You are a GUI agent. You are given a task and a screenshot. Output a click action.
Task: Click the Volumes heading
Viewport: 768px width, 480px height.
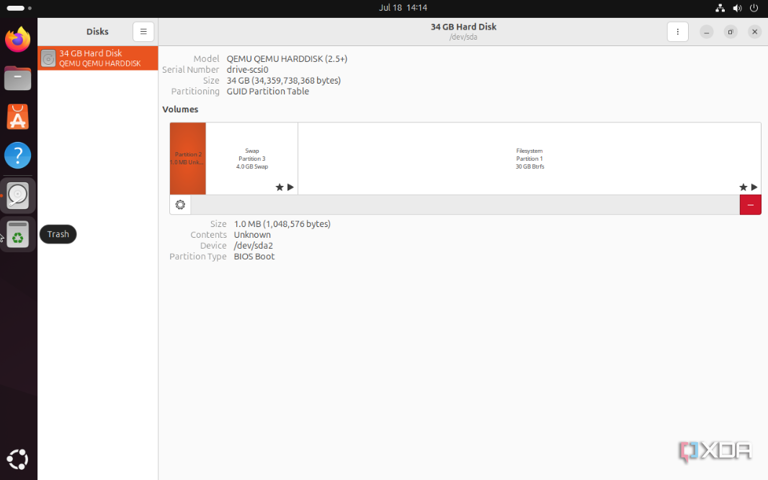pyautogui.click(x=180, y=109)
